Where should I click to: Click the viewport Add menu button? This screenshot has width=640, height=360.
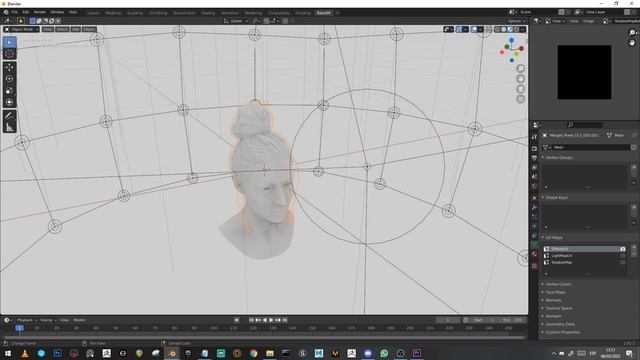click(x=76, y=29)
